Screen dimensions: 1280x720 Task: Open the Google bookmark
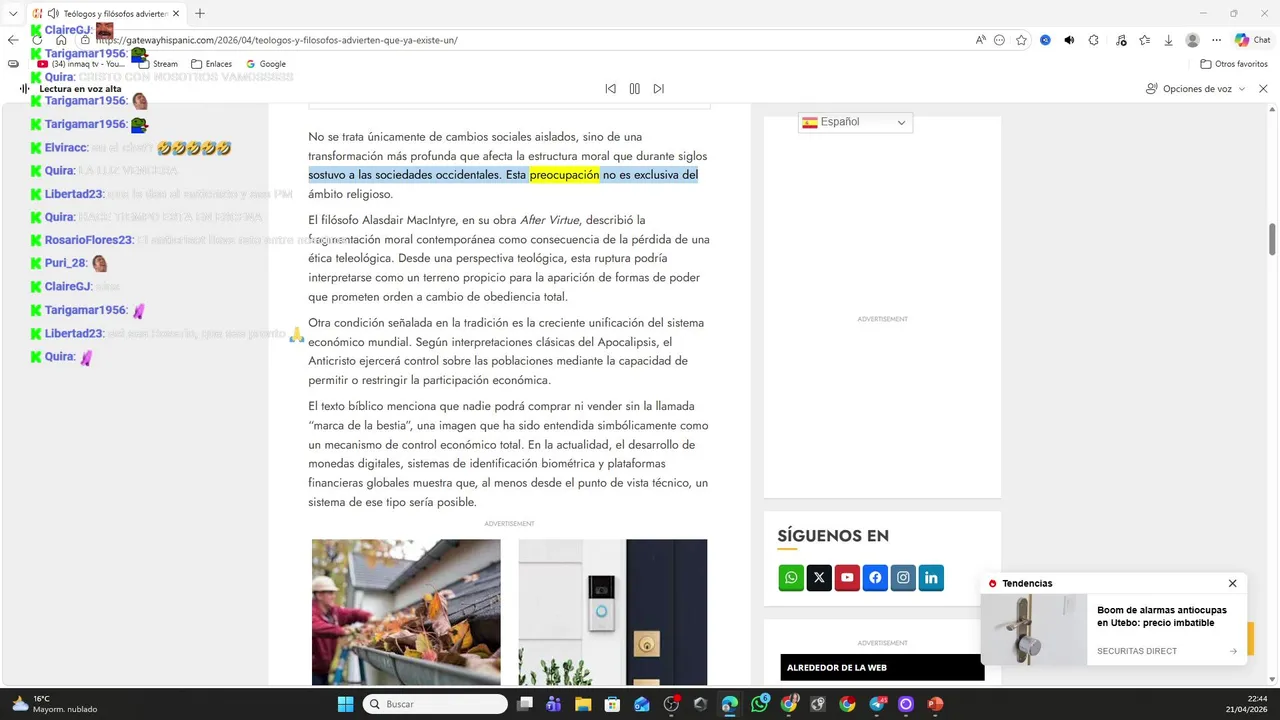[x=266, y=64]
